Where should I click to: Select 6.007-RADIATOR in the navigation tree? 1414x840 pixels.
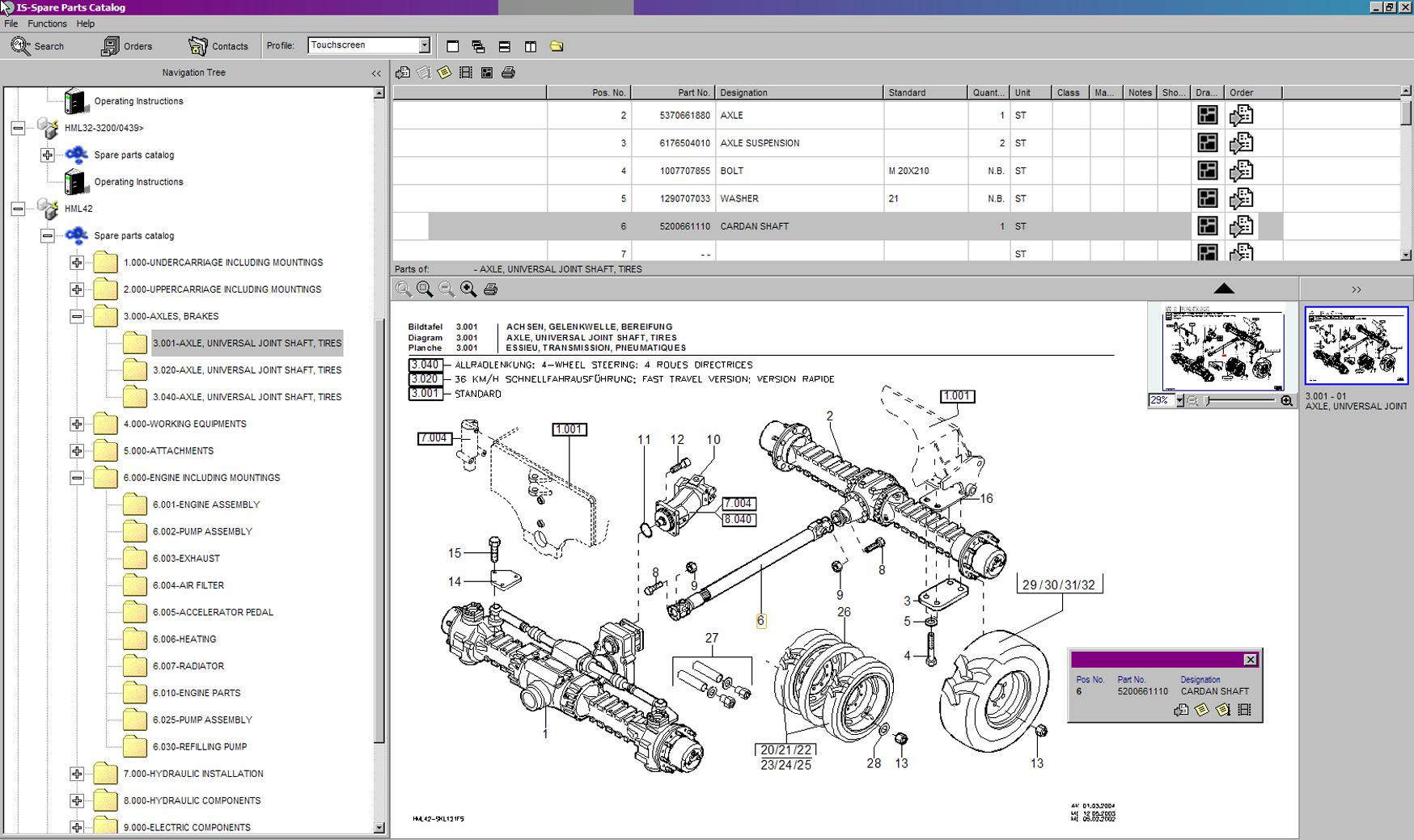coord(188,666)
